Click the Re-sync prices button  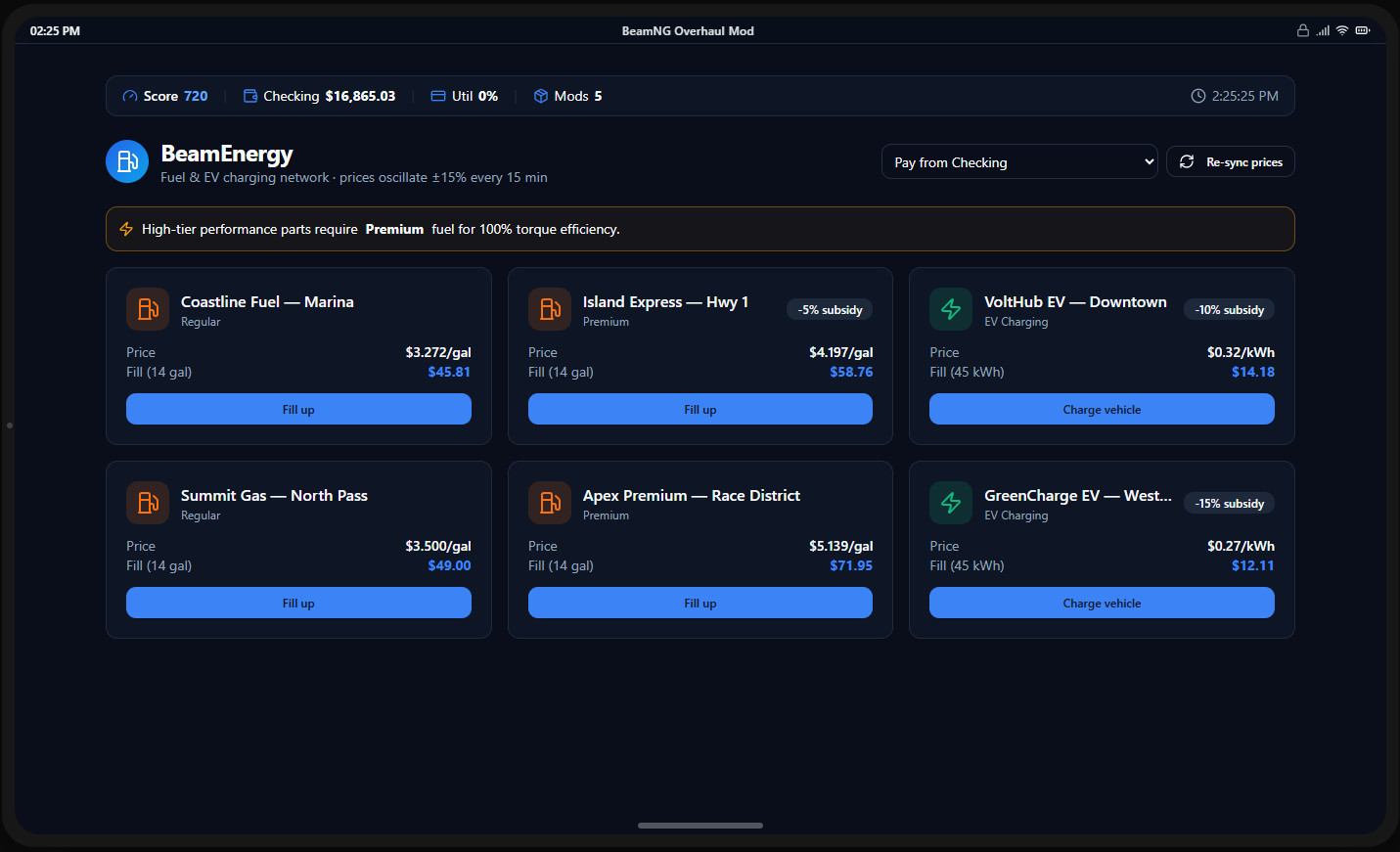[x=1231, y=161]
